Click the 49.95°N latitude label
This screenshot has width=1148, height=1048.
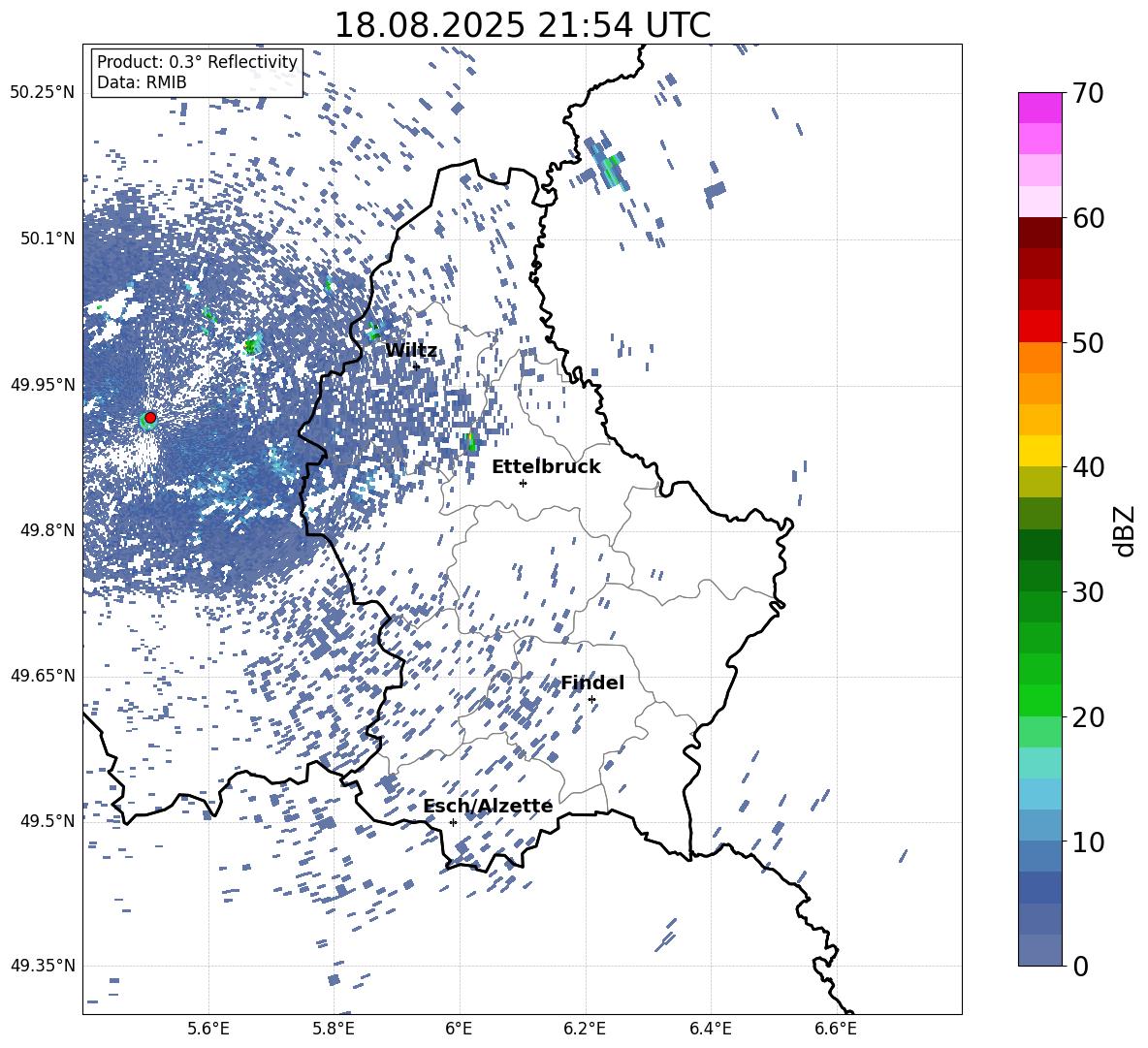(x=43, y=385)
